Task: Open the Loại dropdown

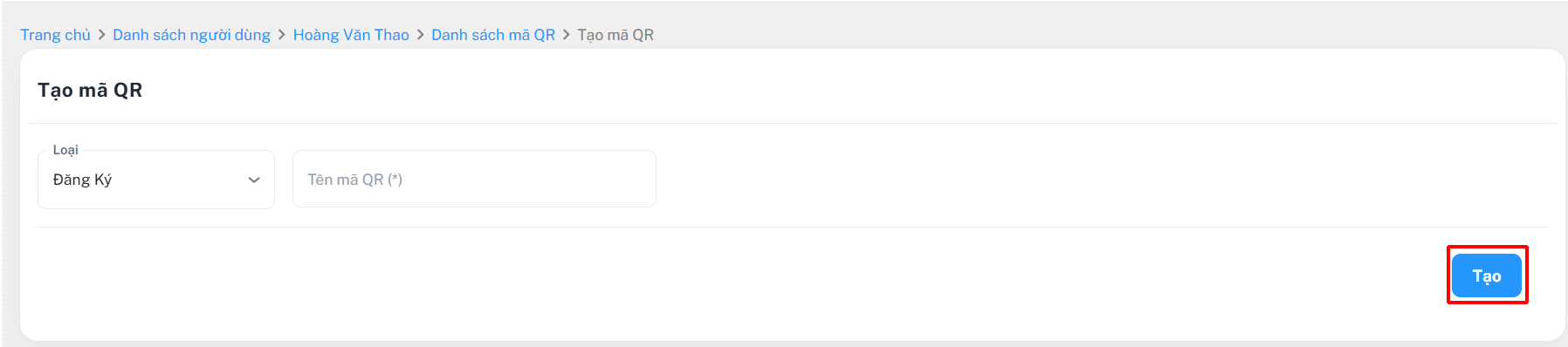Action: (x=156, y=180)
